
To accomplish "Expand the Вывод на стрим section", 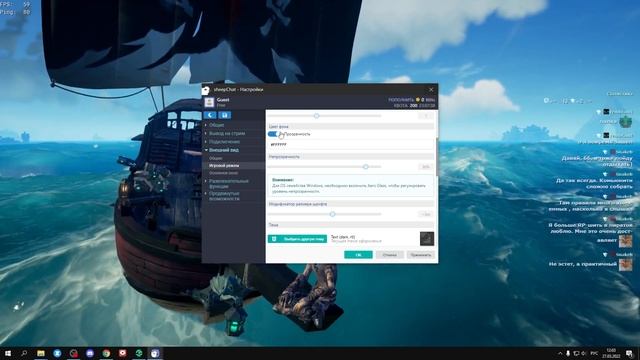I will (227, 133).
